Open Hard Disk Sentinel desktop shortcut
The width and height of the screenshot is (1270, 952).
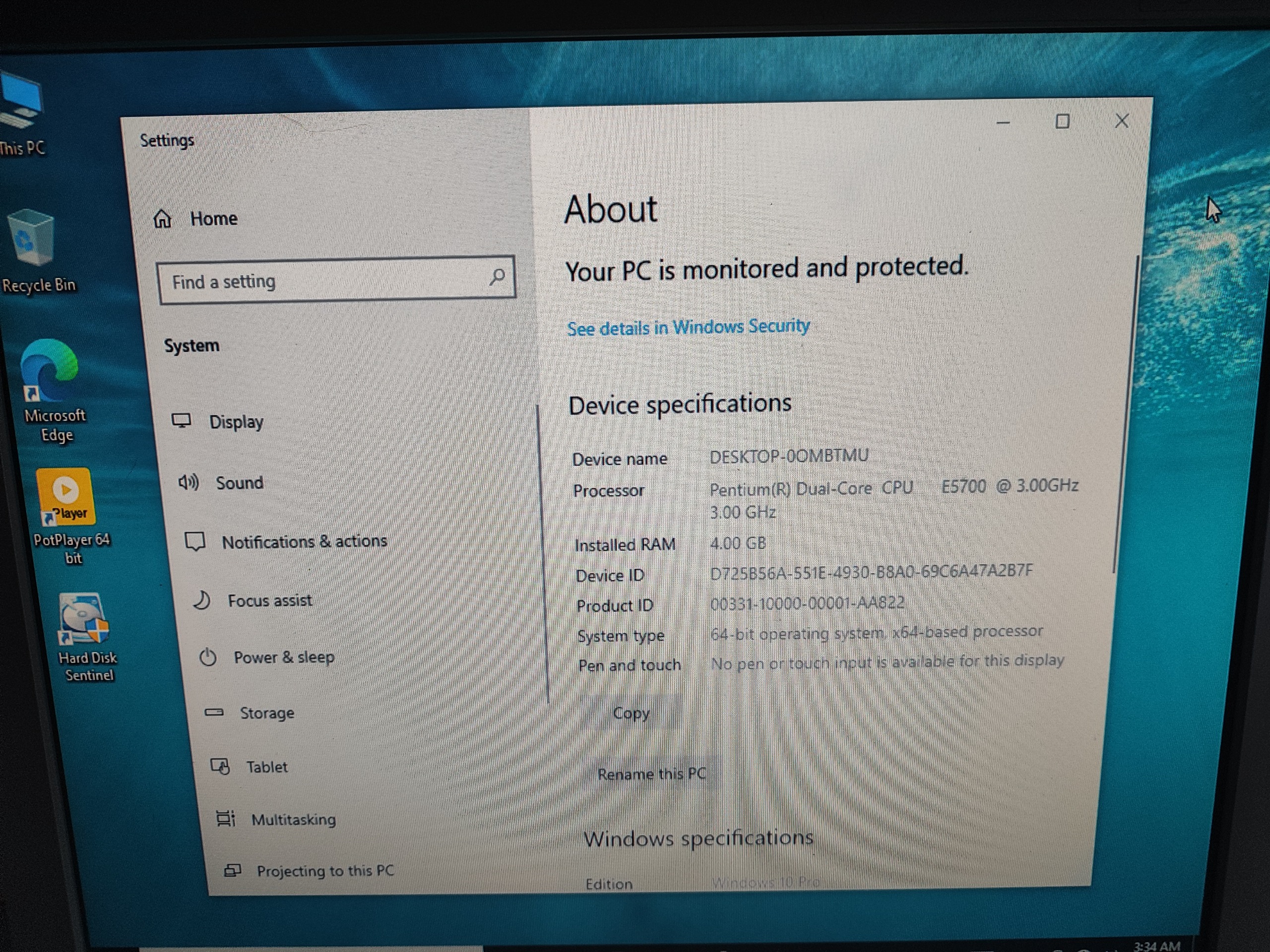(x=86, y=637)
